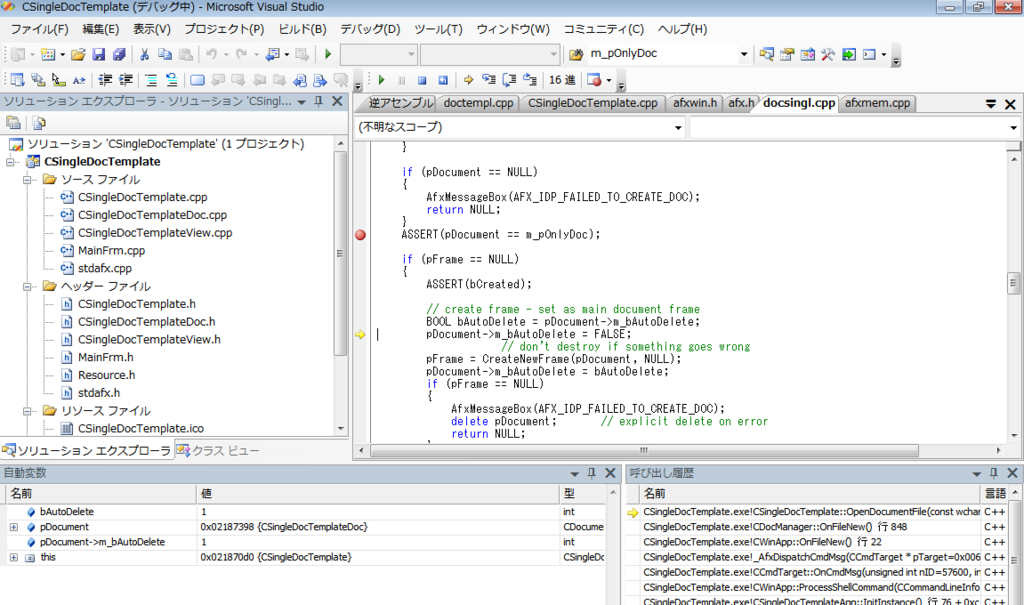Click the Open File folder icon
The image size is (1024, 605).
[x=78, y=54]
